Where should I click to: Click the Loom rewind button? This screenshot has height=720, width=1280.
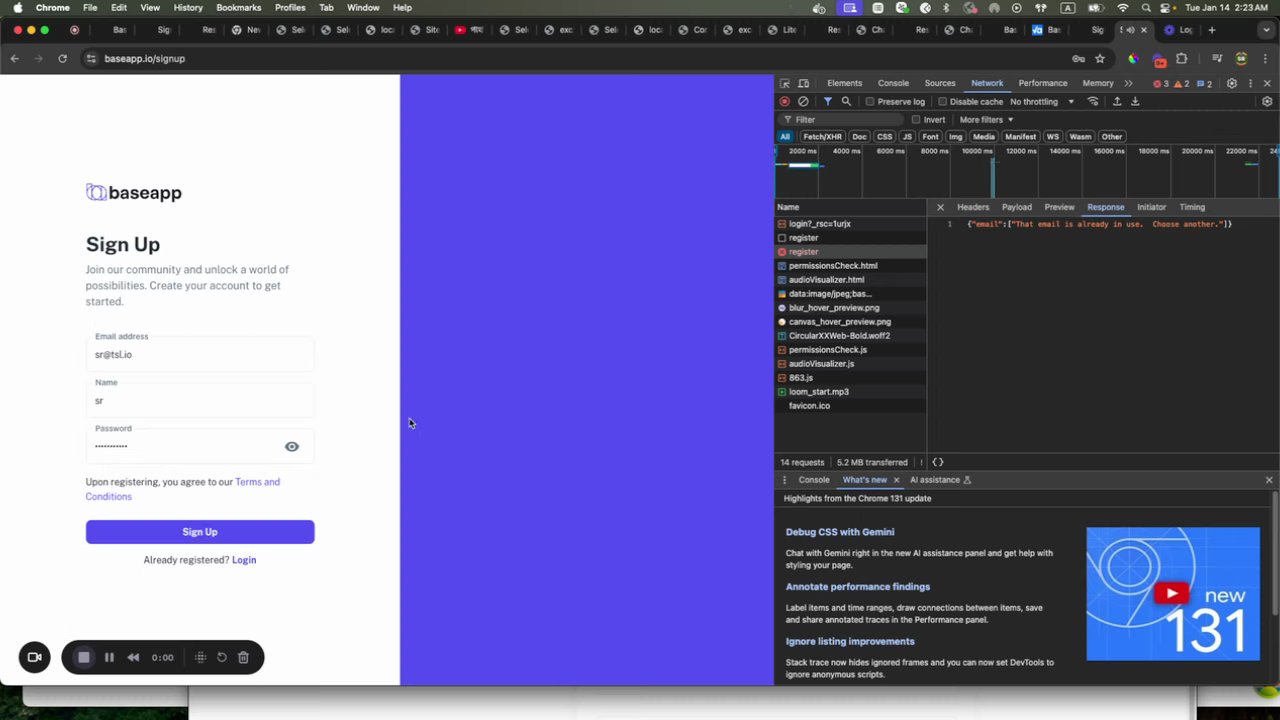tap(133, 657)
